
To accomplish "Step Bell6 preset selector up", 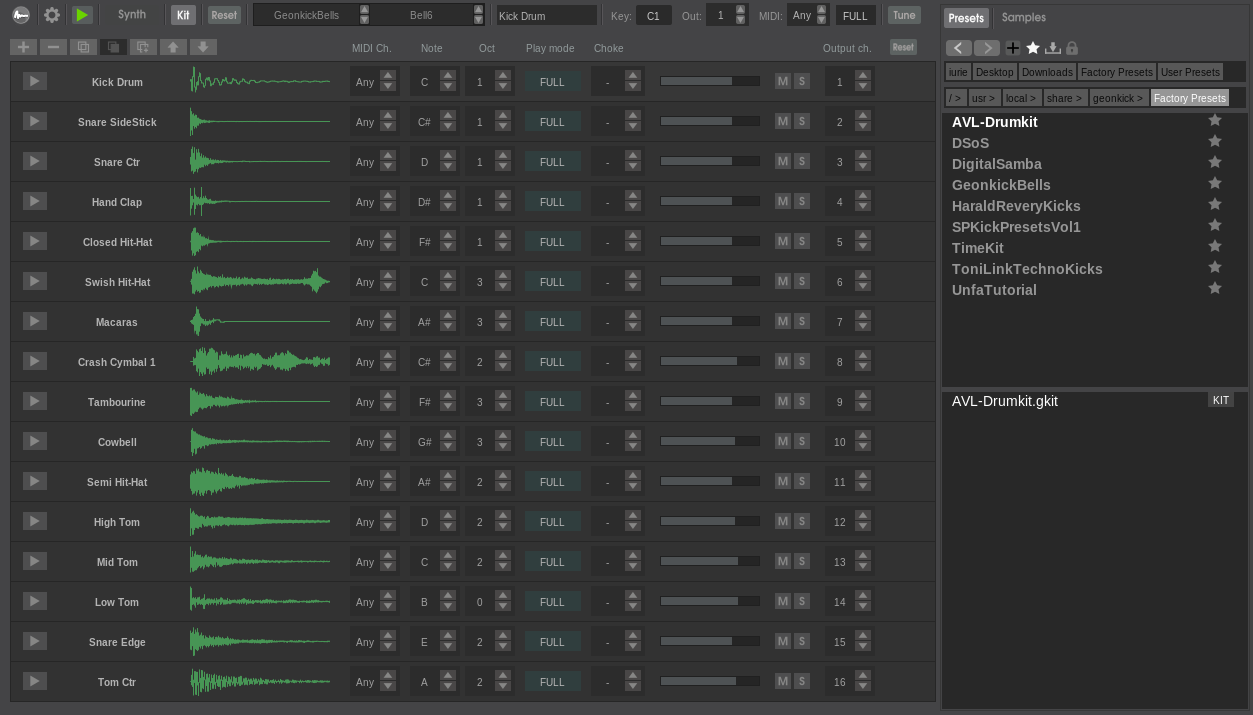I will [478, 10].
